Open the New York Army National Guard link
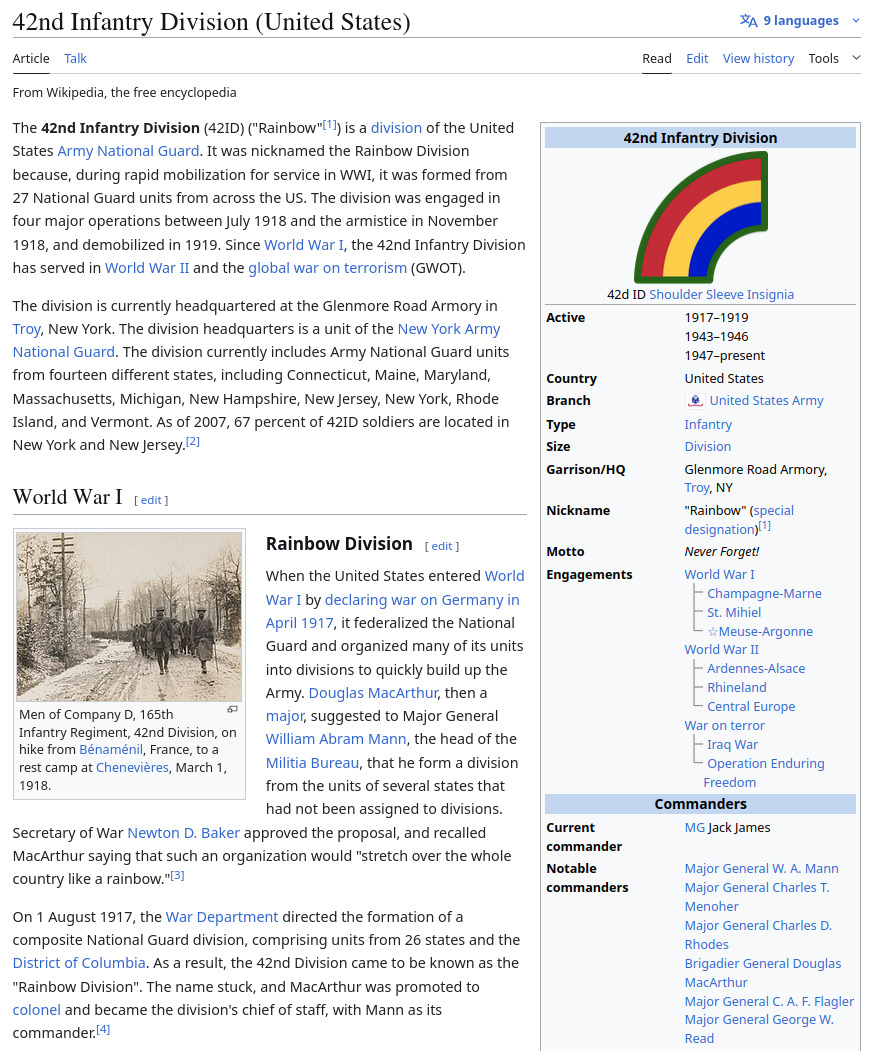The width and height of the screenshot is (871, 1051). [x=256, y=341]
